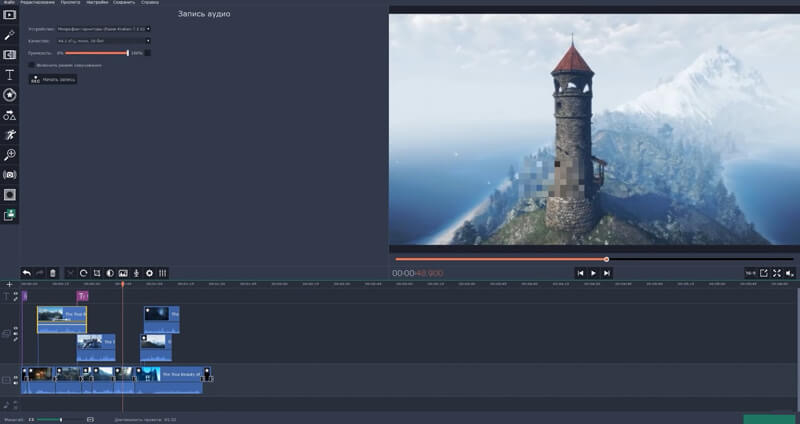The height and width of the screenshot is (424, 800).
Task: Zoom out timeline with the minus icon
Action: (31, 419)
